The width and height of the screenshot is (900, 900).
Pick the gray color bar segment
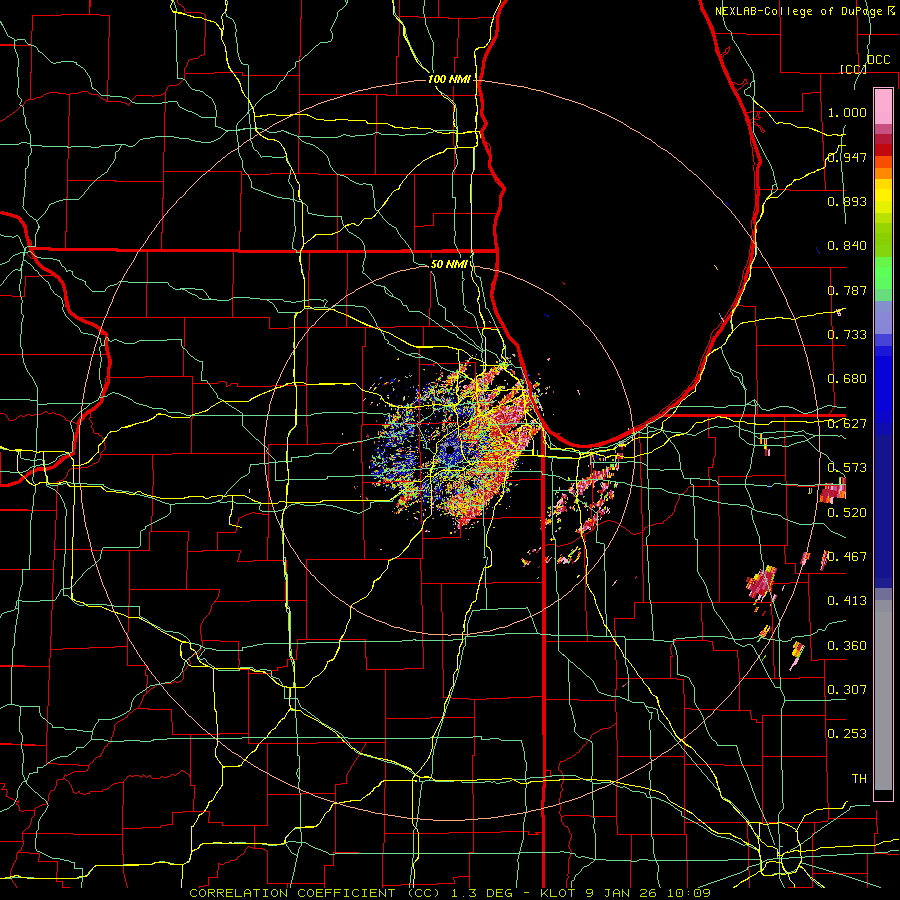click(883, 695)
